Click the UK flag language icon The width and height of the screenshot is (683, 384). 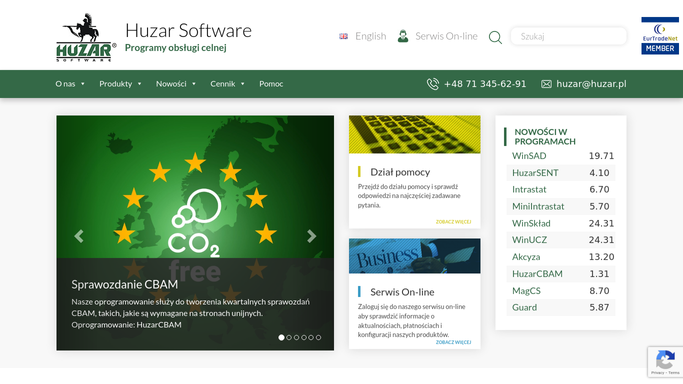(344, 36)
